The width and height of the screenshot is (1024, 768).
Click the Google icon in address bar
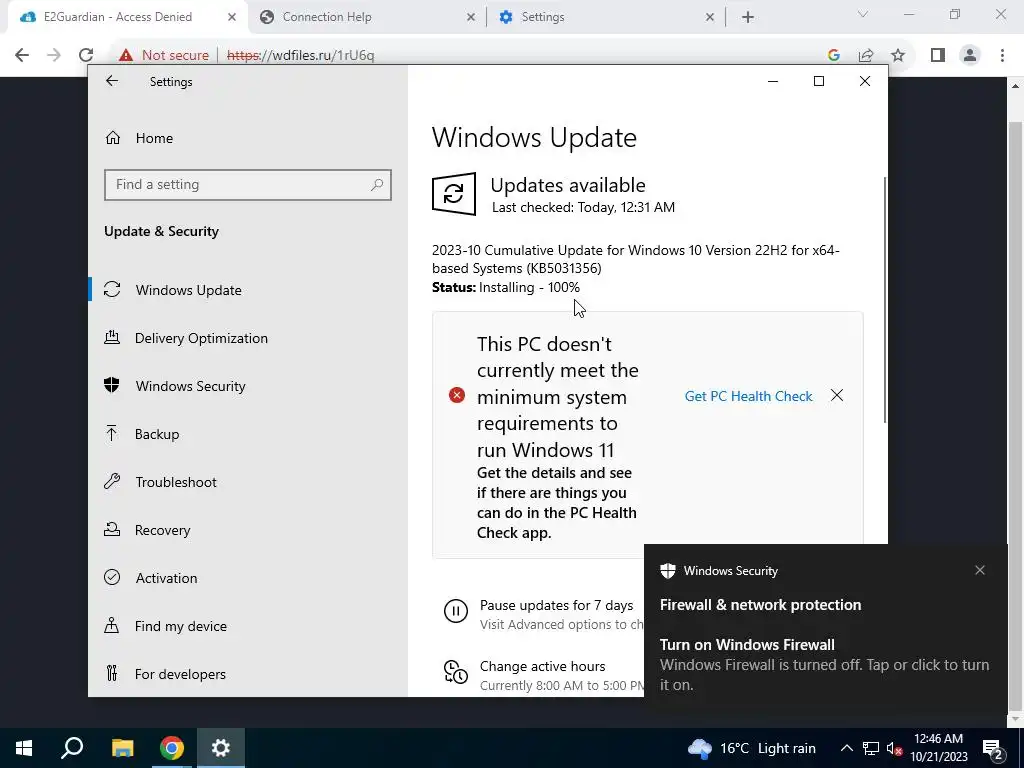tap(833, 56)
